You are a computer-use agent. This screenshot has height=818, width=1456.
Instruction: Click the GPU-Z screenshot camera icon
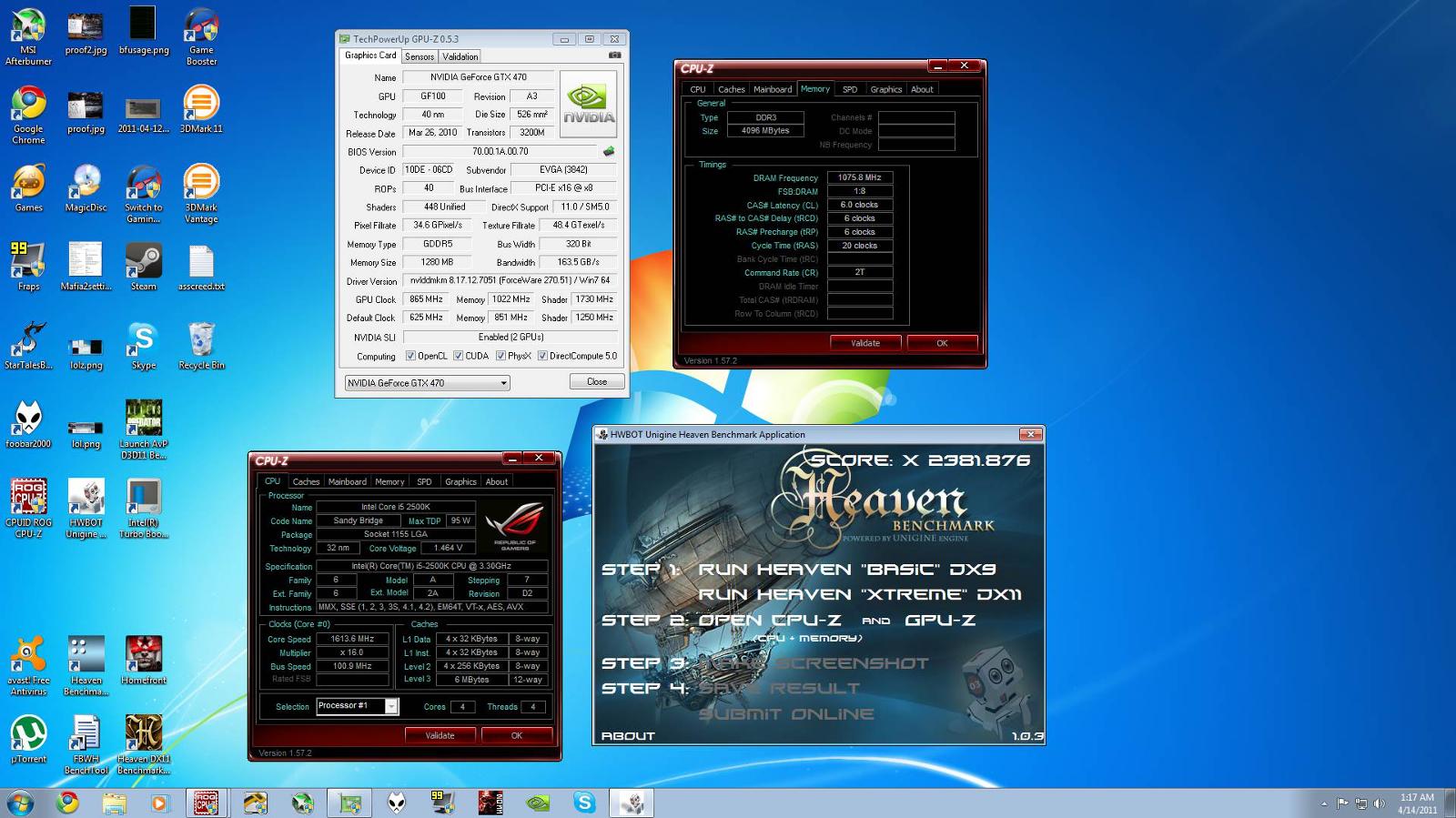615,56
